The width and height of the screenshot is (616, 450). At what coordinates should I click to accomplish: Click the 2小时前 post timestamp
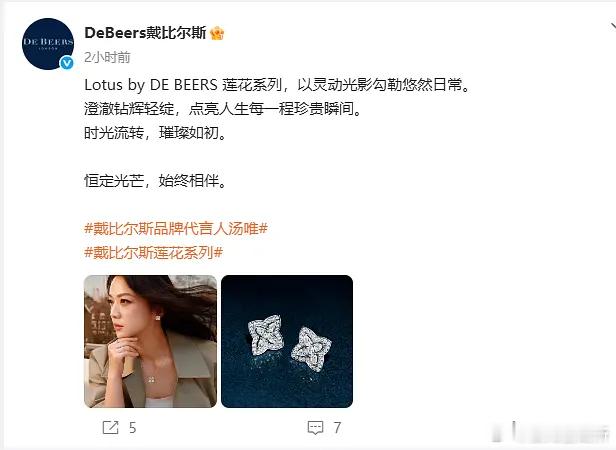pos(107,57)
